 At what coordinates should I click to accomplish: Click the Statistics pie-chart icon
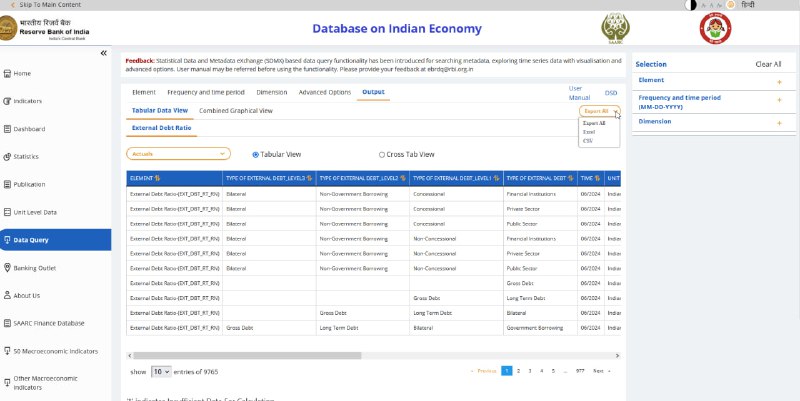tap(7, 157)
